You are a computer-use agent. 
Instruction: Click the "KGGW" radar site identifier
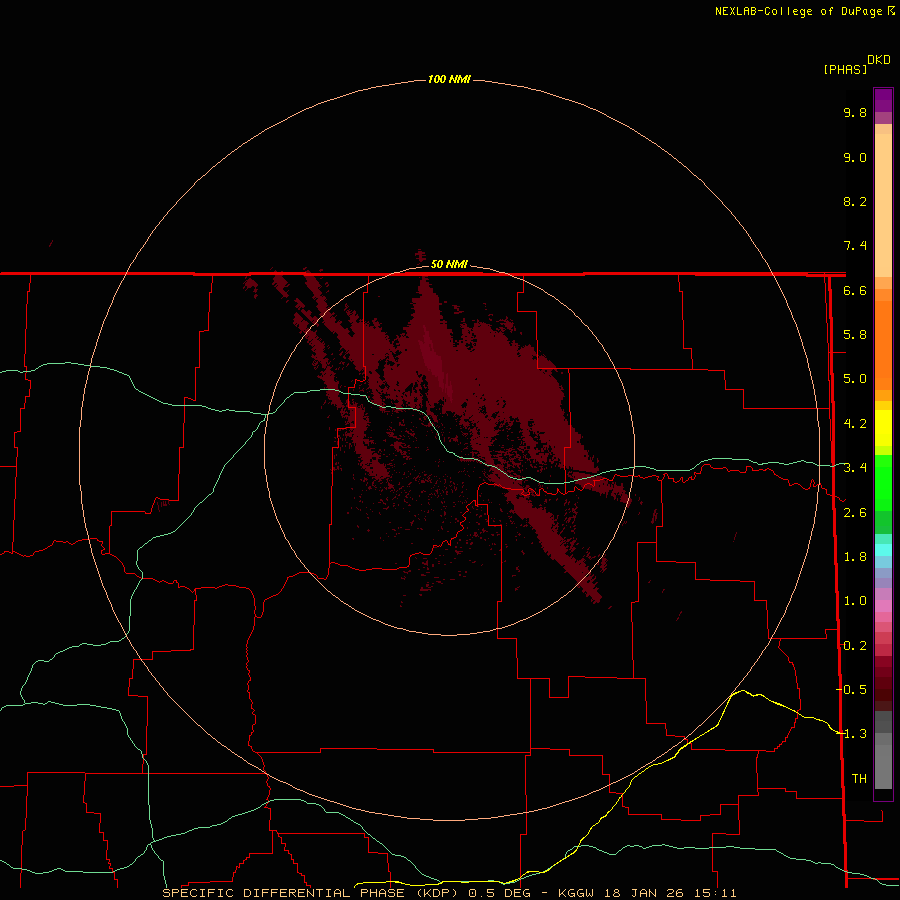576,893
